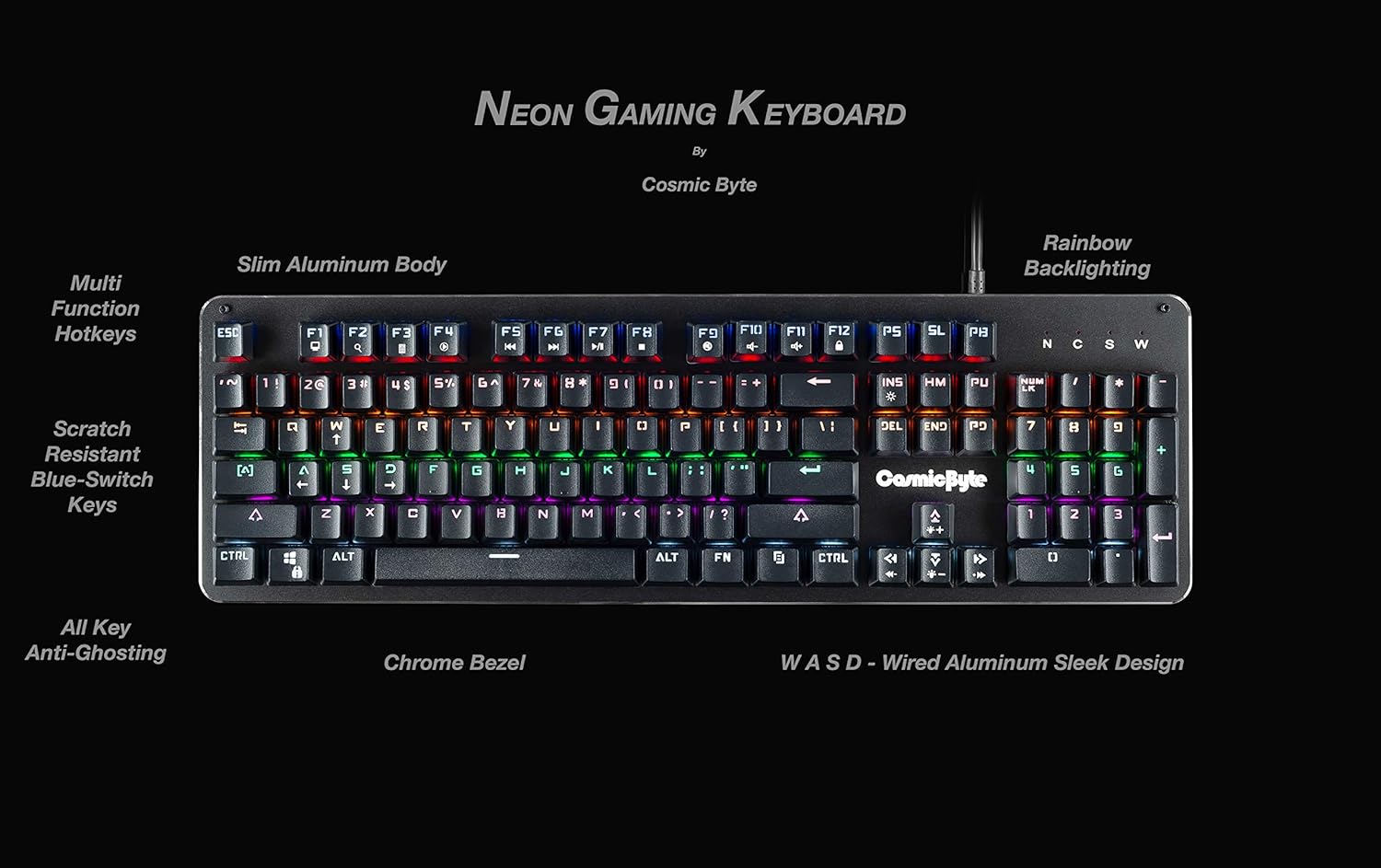Select the "Slim Aluminum Body" label

342,265
